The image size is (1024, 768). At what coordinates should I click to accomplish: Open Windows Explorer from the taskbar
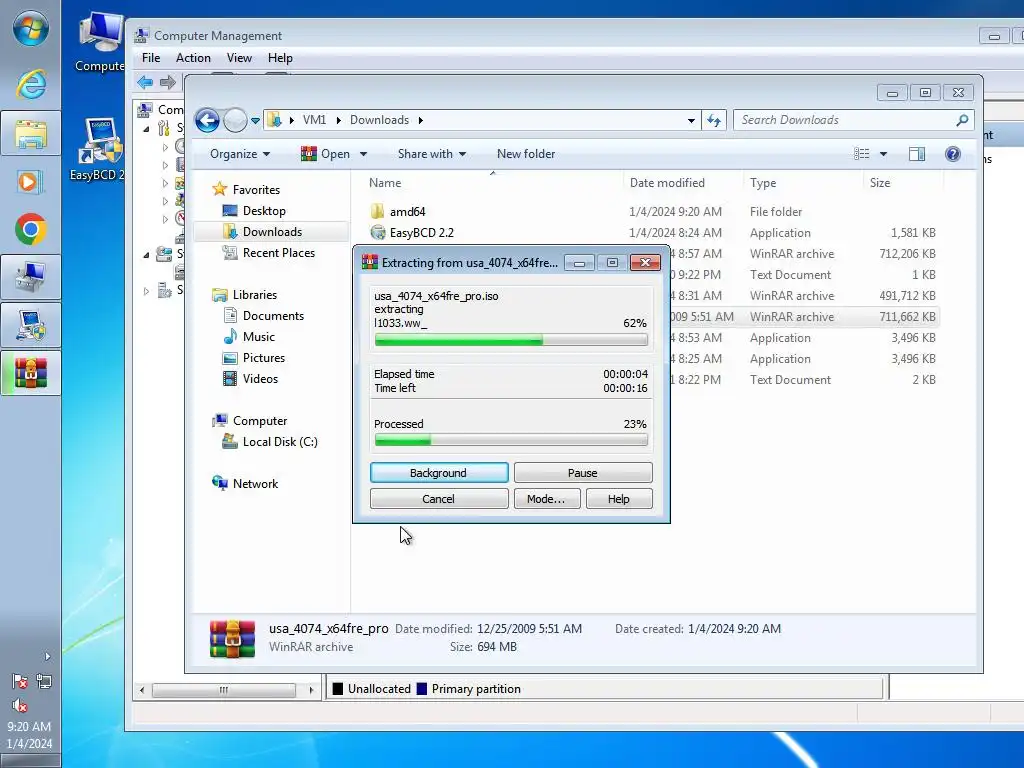tap(31, 134)
